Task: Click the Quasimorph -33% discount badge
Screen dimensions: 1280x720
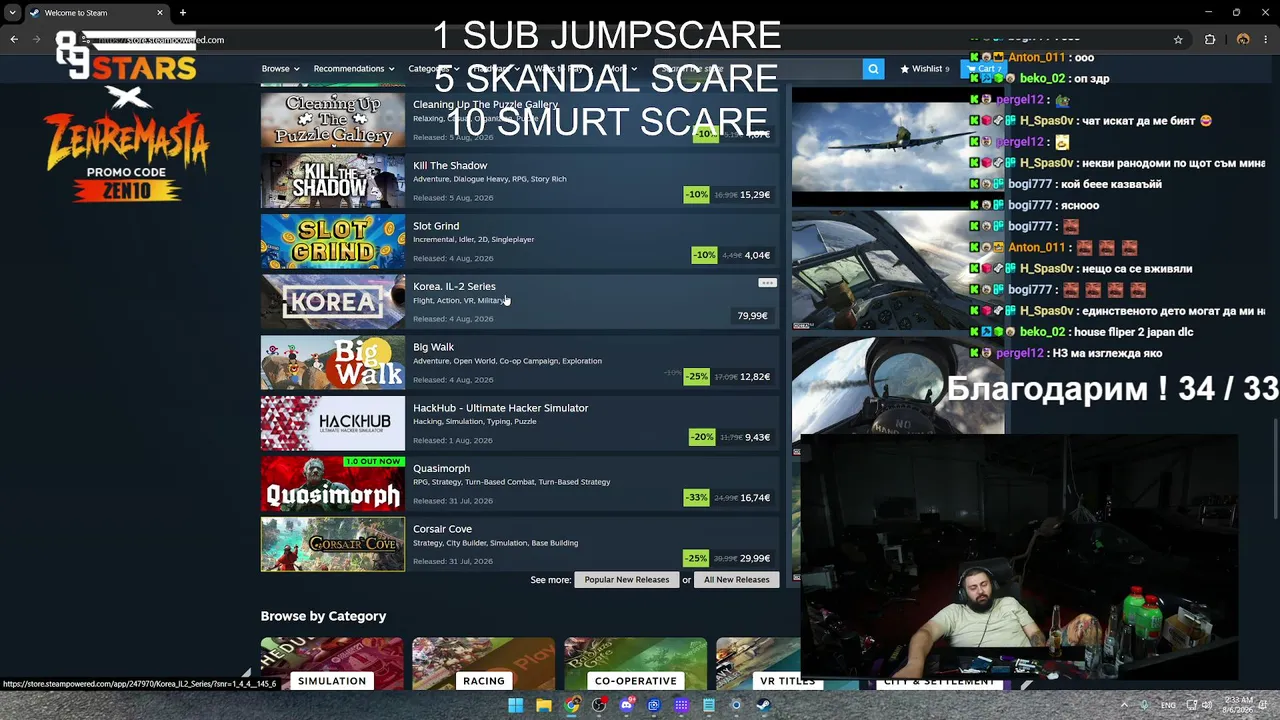Action: pos(696,498)
